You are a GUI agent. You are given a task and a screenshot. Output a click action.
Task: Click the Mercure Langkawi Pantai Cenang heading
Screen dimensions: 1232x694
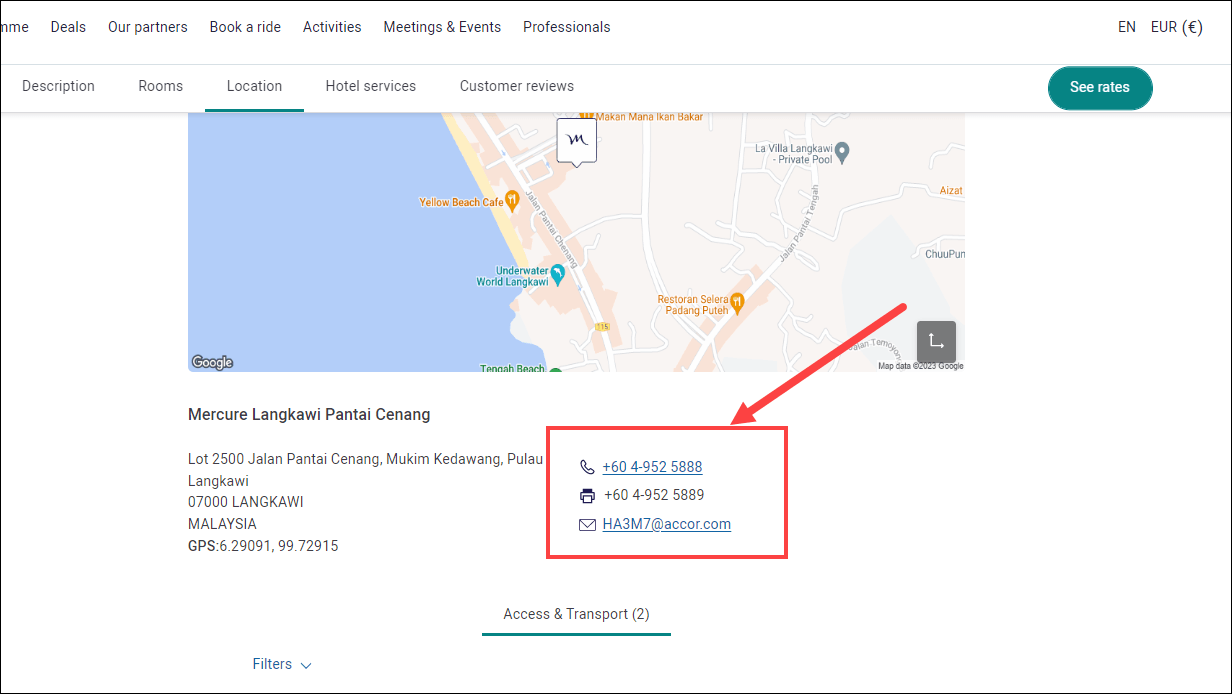(309, 414)
